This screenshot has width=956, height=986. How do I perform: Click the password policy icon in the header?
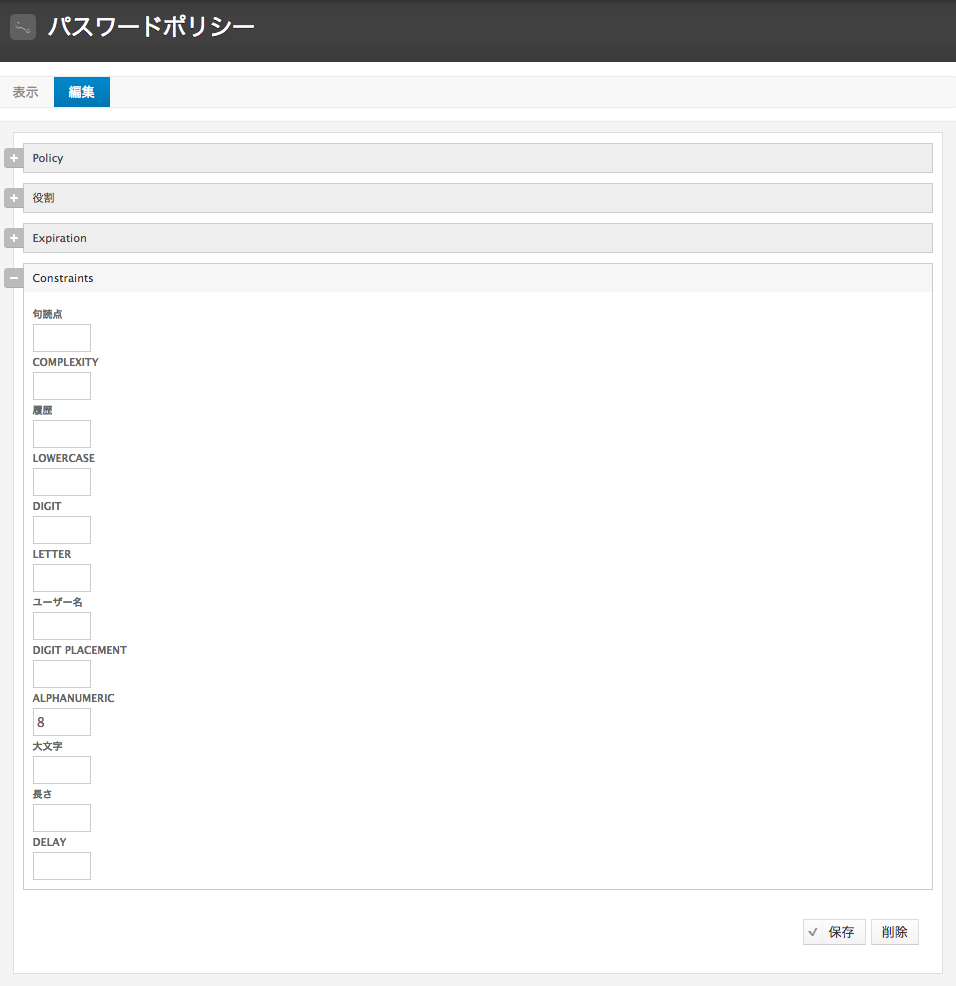22,26
